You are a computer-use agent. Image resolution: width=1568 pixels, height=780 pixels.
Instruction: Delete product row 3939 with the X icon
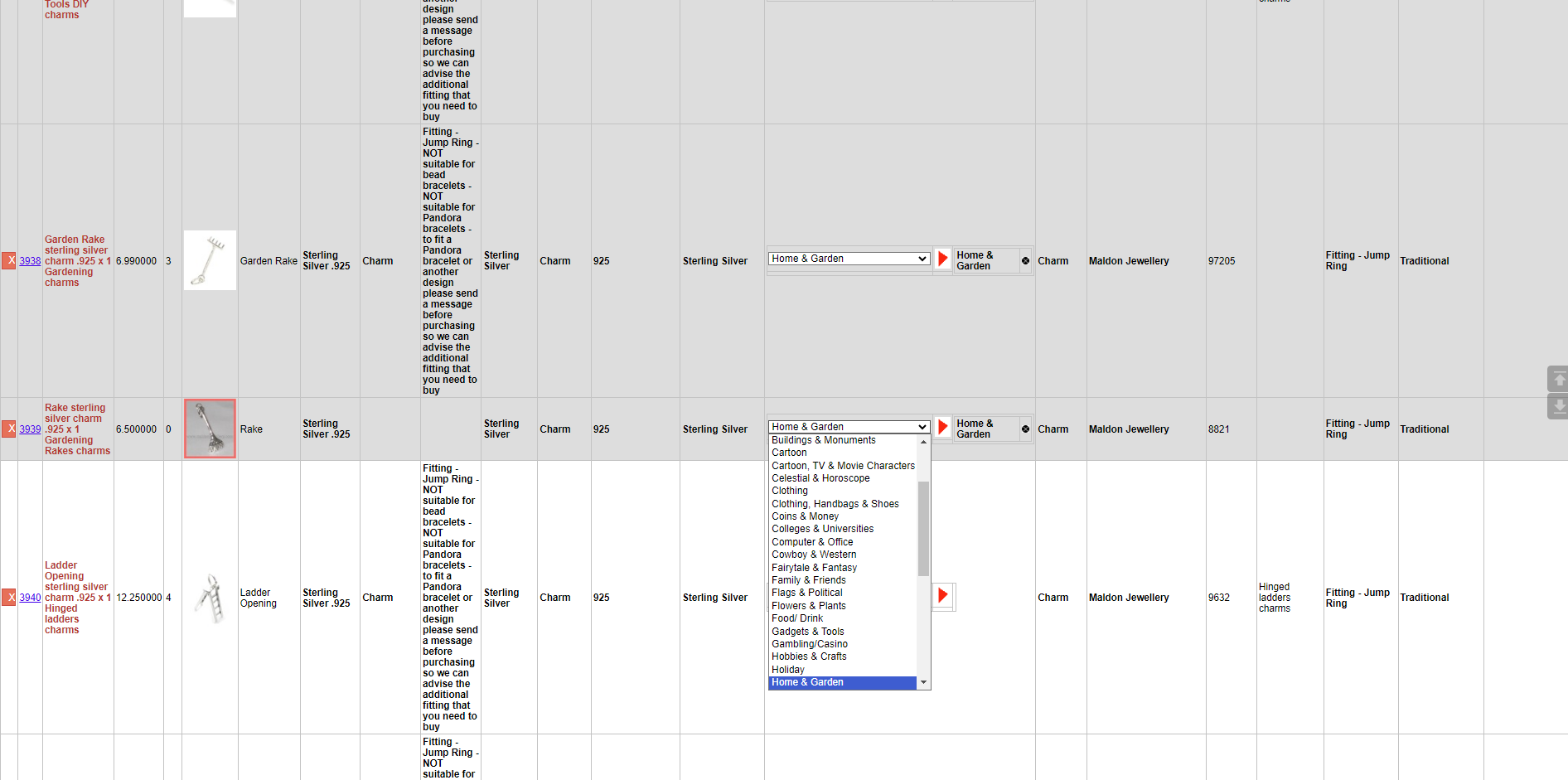coord(9,429)
